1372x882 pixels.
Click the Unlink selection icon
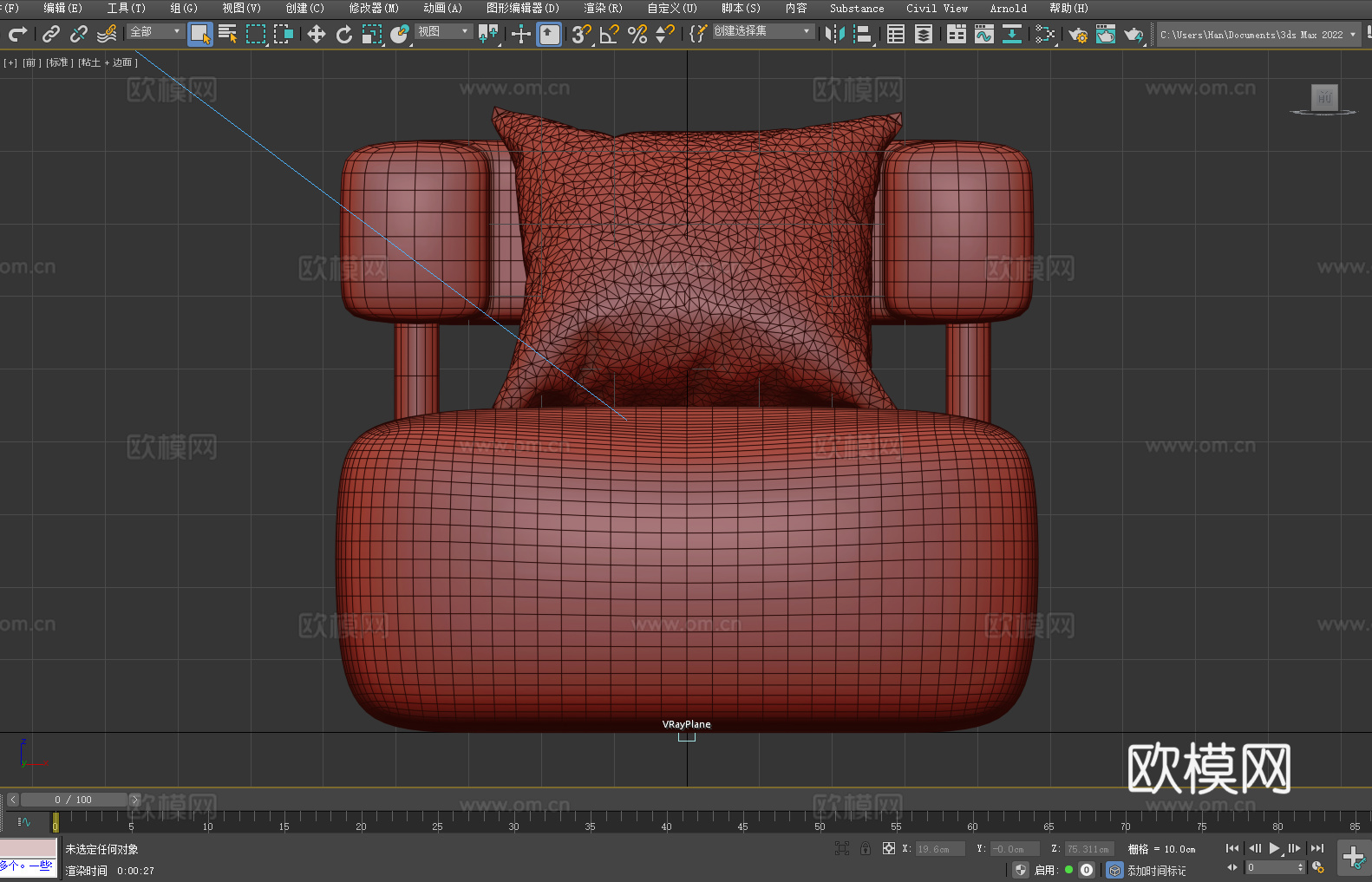coord(79,34)
